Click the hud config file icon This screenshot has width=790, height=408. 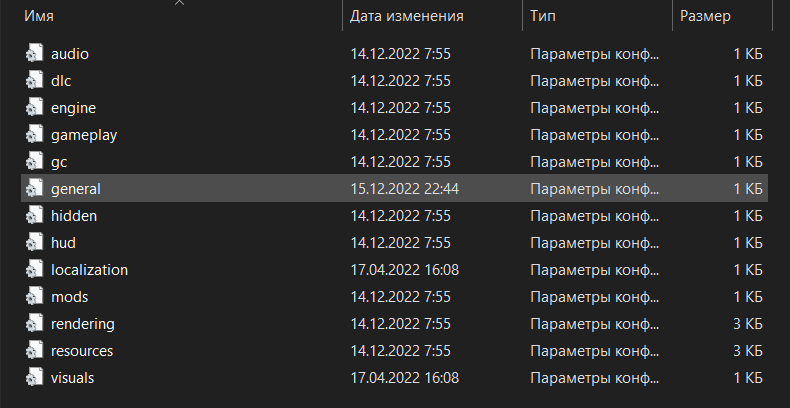click(x=36, y=242)
